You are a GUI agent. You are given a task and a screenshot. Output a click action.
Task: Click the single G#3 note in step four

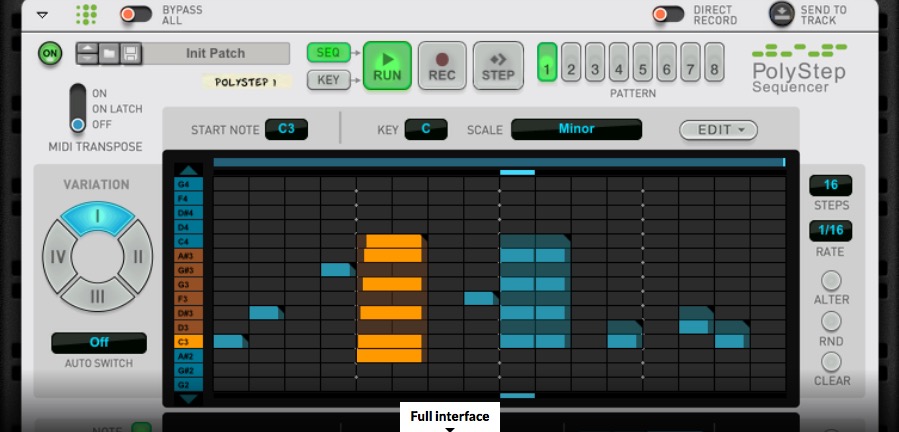[338, 270]
